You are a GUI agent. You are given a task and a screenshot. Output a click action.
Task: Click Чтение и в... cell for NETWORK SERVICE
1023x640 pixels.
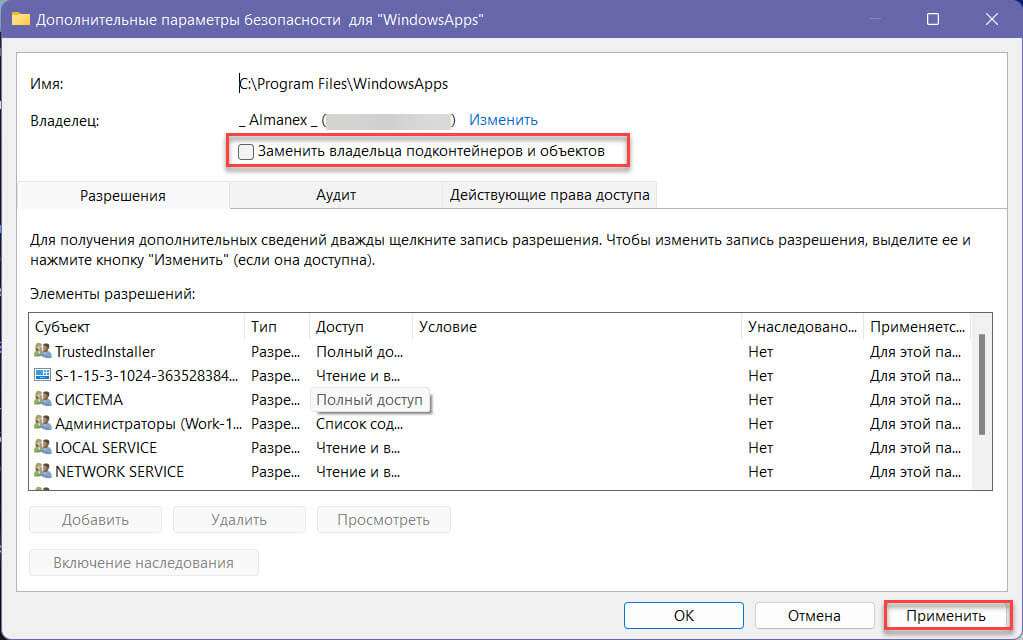(x=358, y=472)
